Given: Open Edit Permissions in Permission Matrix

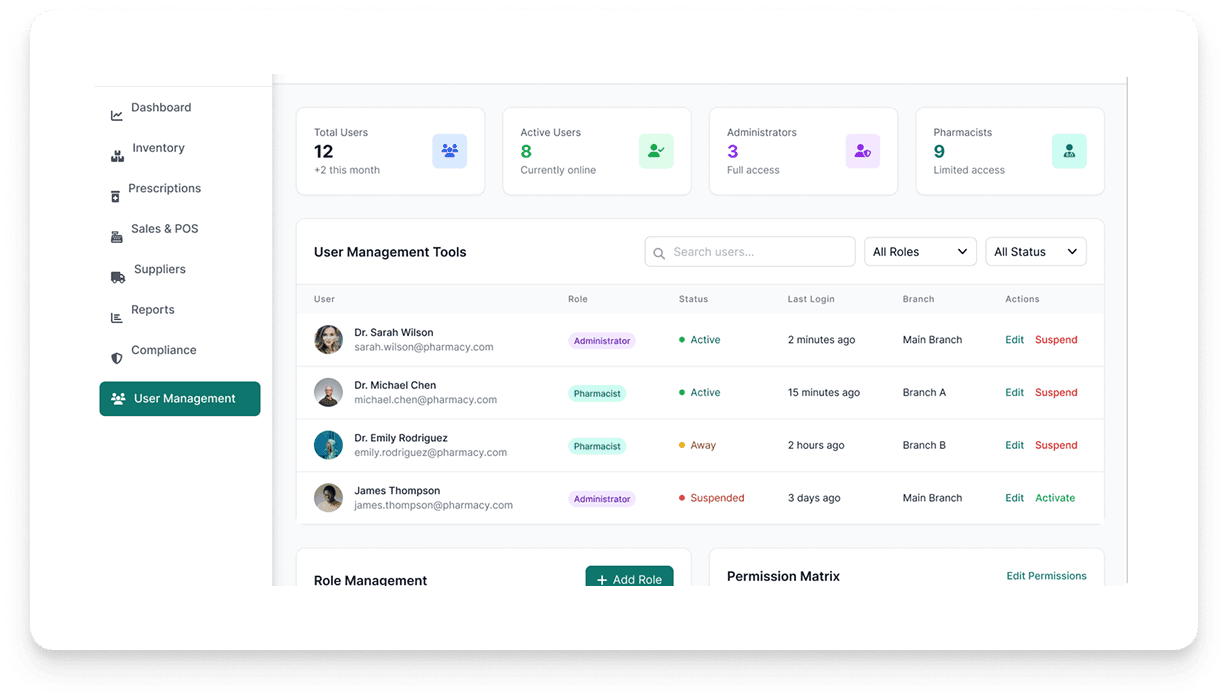Looking at the screenshot, I should click(1046, 575).
